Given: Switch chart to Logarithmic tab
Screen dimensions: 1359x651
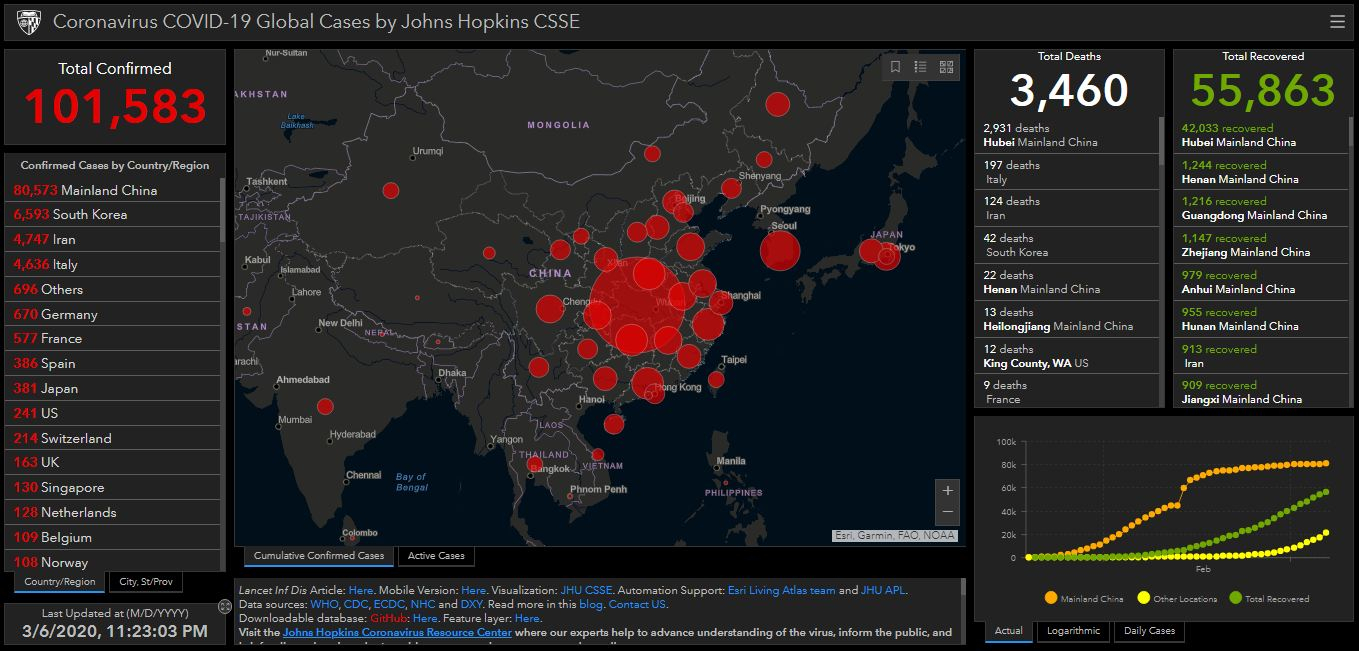Looking at the screenshot, I should [x=1073, y=631].
